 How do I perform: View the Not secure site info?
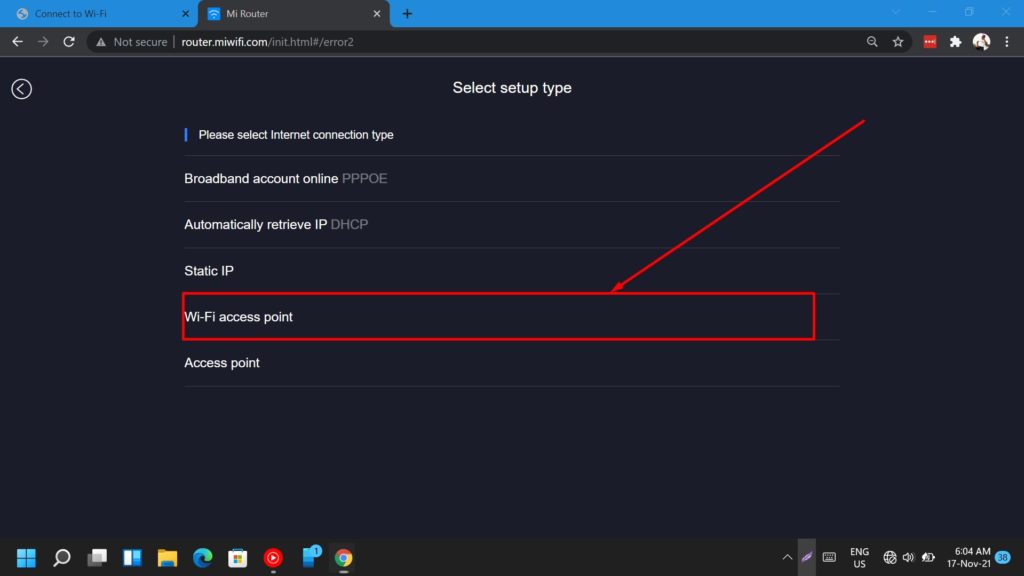(131, 42)
